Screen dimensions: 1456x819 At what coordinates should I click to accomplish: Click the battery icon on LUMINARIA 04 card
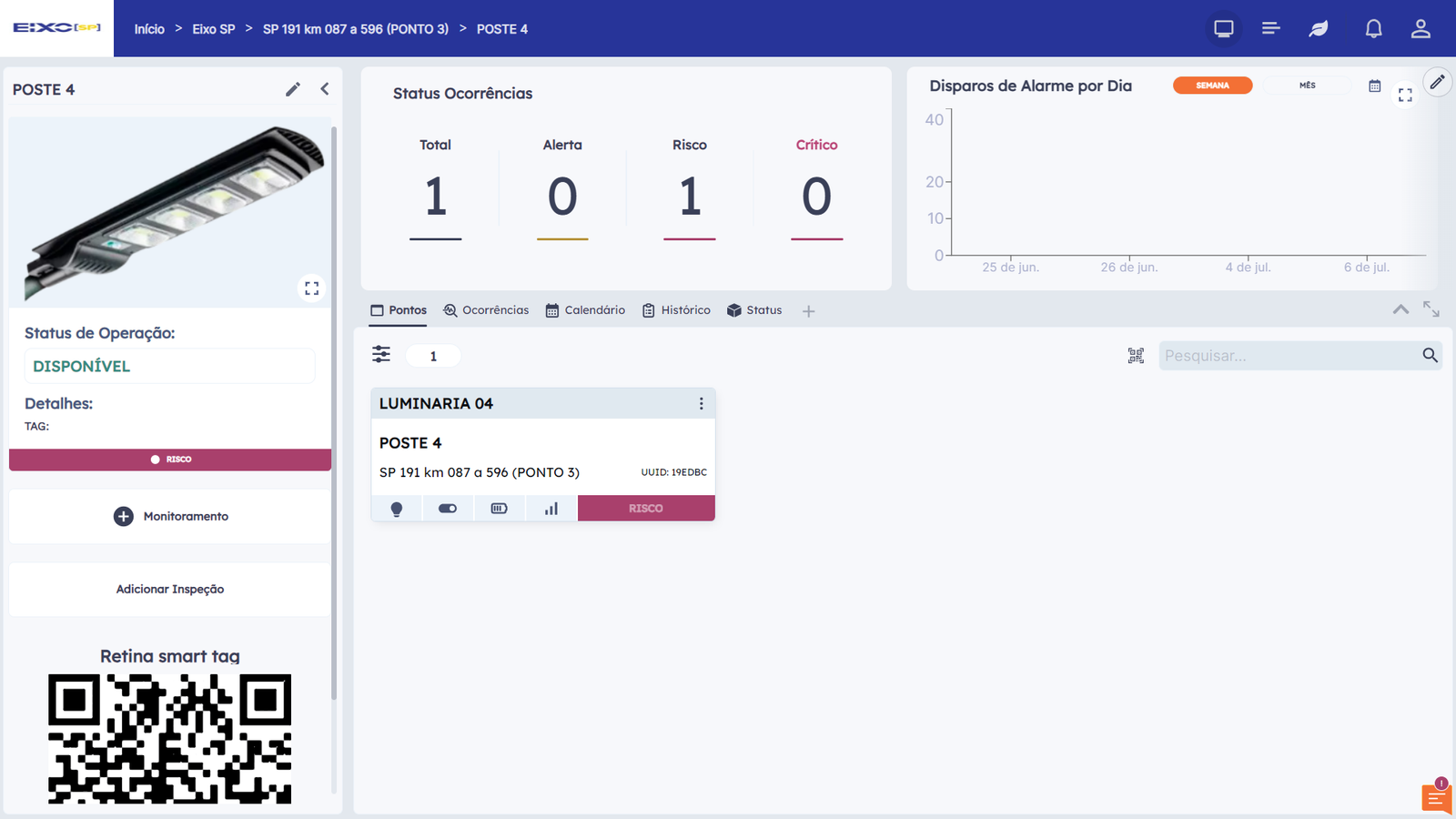499,509
